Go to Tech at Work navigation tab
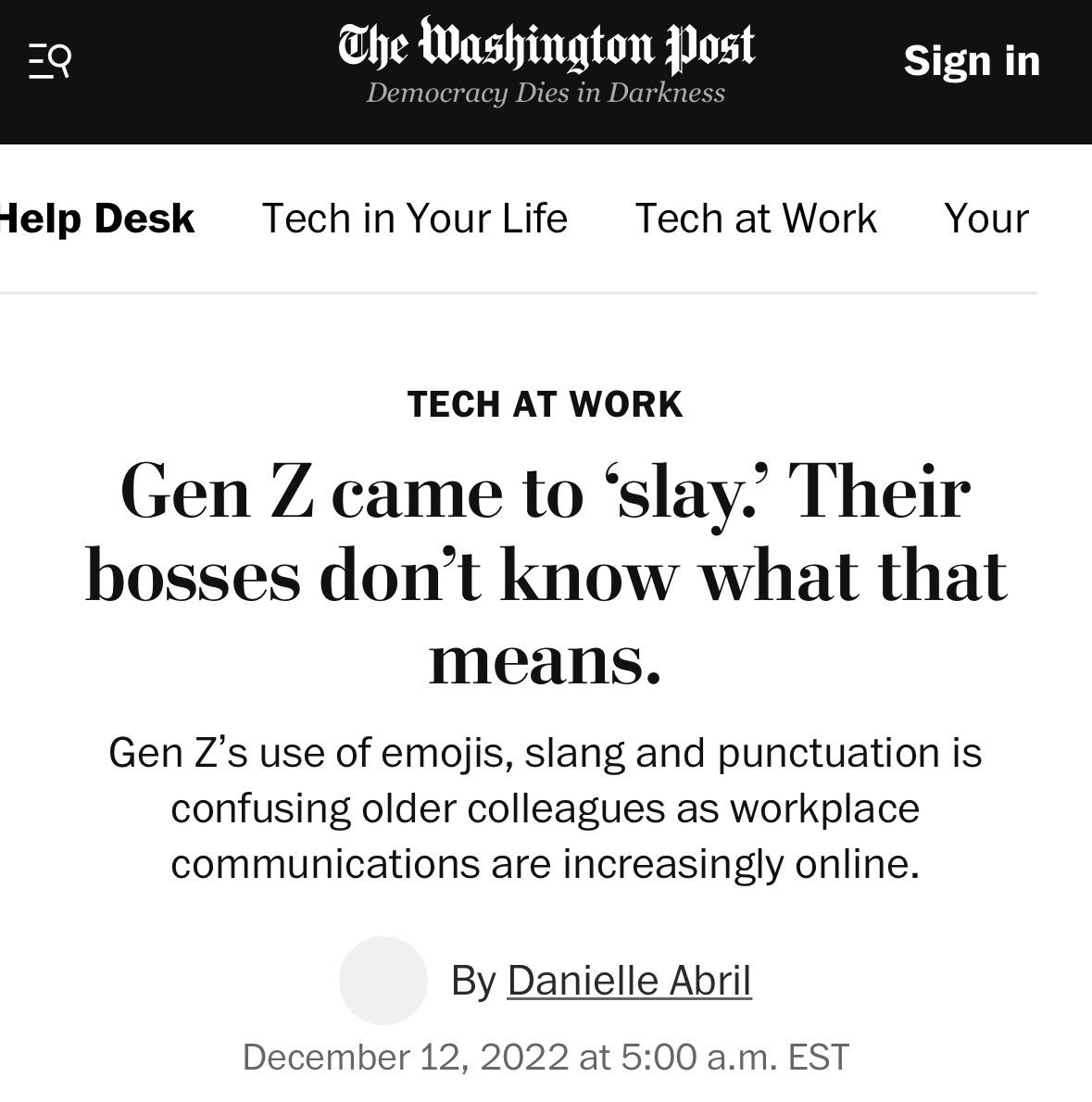Screen dimensions: 1092x1102 [x=755, y=219]
